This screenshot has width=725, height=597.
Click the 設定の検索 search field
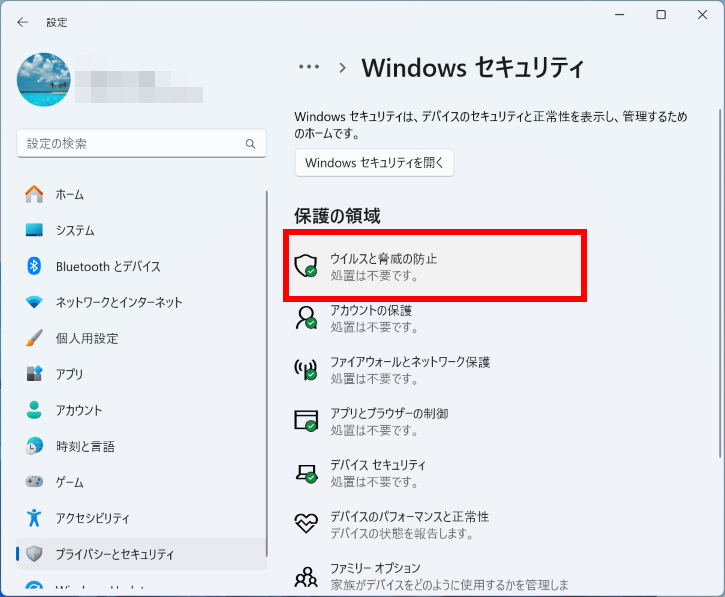[x=141, y=143]
